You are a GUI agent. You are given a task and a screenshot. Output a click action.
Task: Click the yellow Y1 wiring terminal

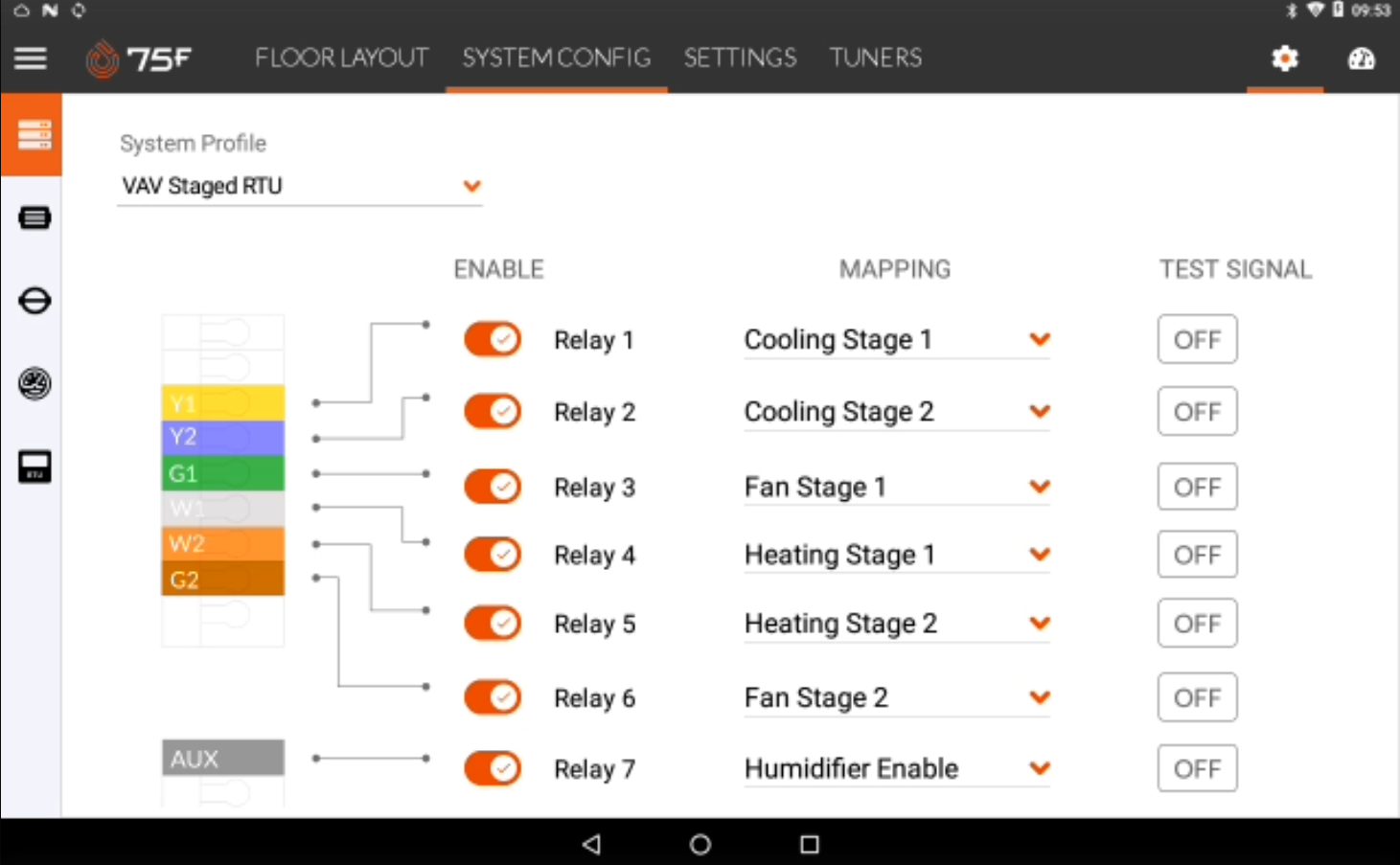coord(222,403)
